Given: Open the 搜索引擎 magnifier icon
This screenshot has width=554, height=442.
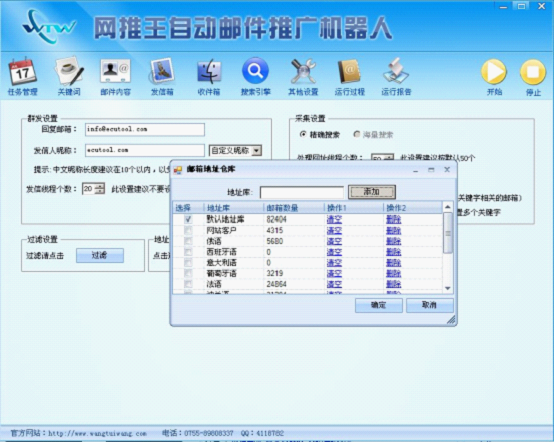Looking at the screenshot, I should 255,71.
